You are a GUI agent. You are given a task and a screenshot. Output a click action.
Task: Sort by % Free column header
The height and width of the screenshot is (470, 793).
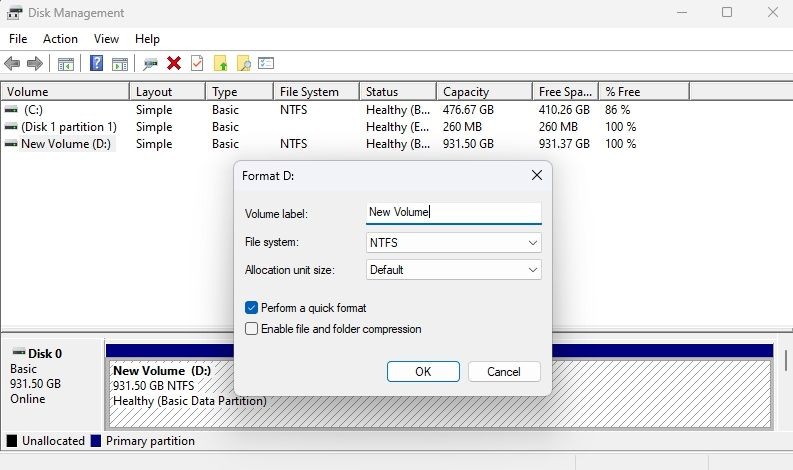(x=644, y=92)
